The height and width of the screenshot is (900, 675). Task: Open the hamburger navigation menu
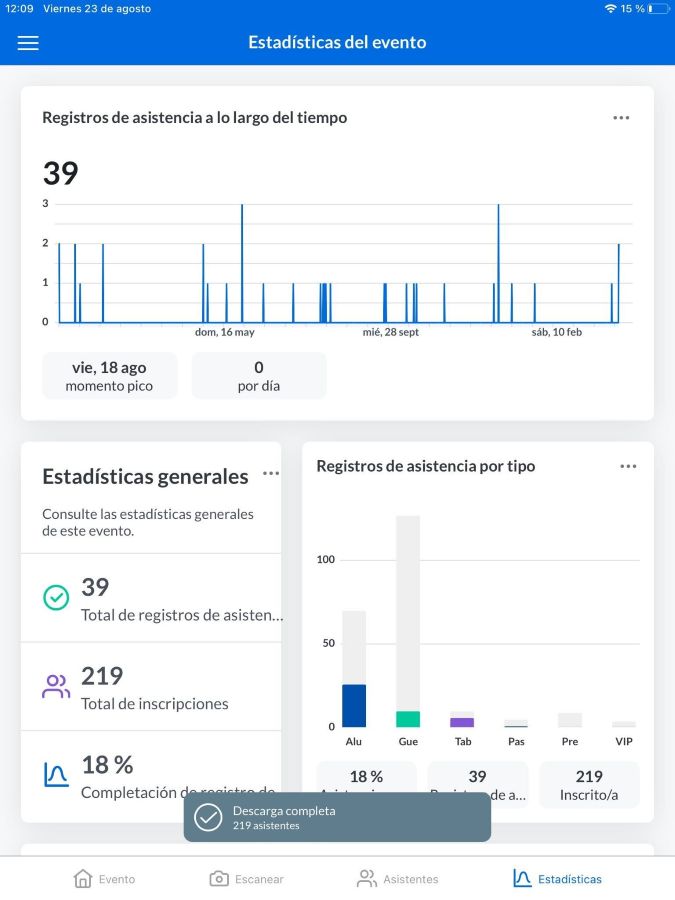pos(28,43)
